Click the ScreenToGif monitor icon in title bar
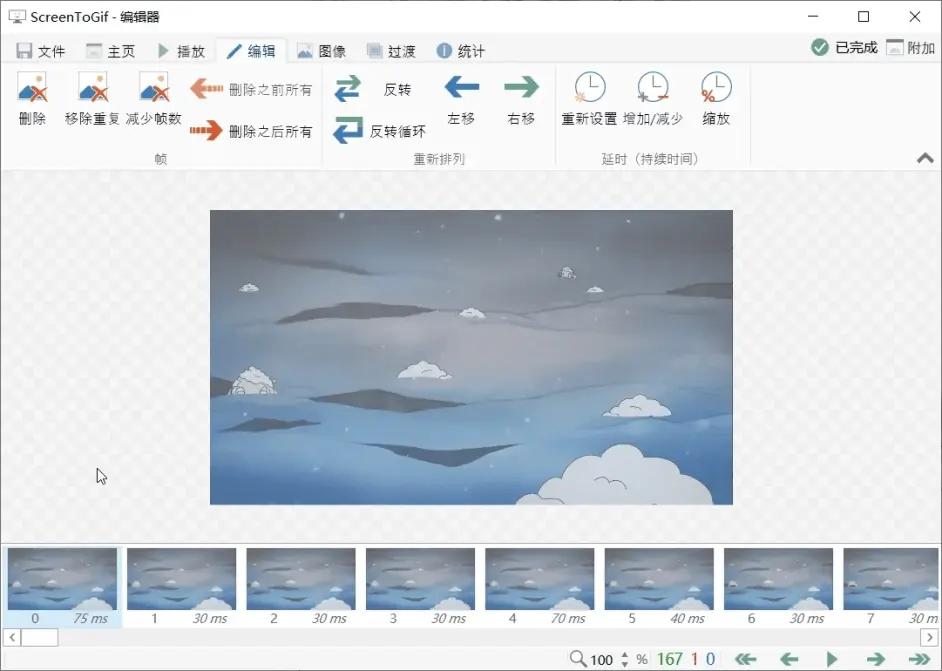This screenshot has width=942, height=671. coord(17,16)
